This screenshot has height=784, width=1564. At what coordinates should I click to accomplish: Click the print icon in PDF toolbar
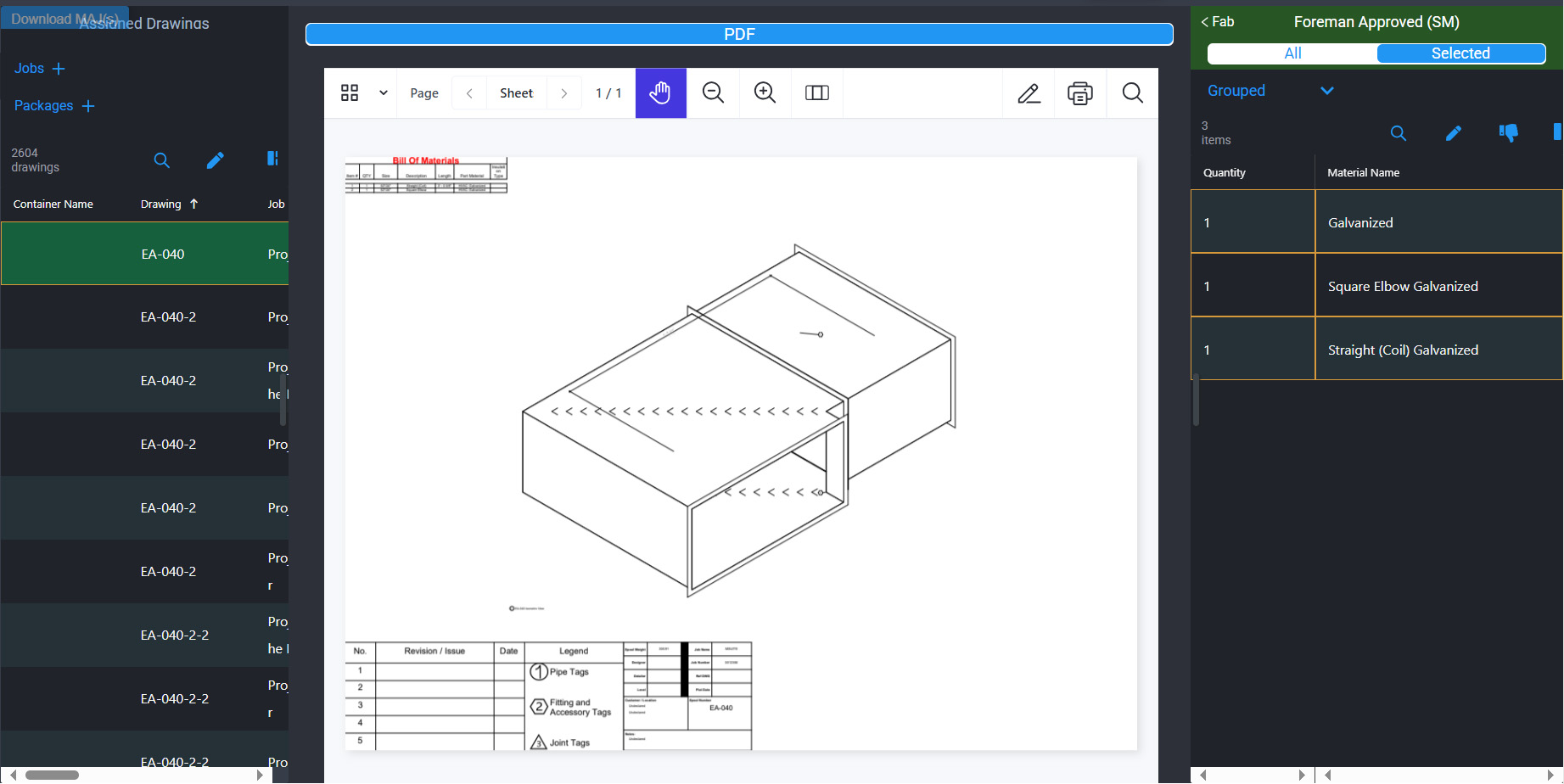[1079, 93]
